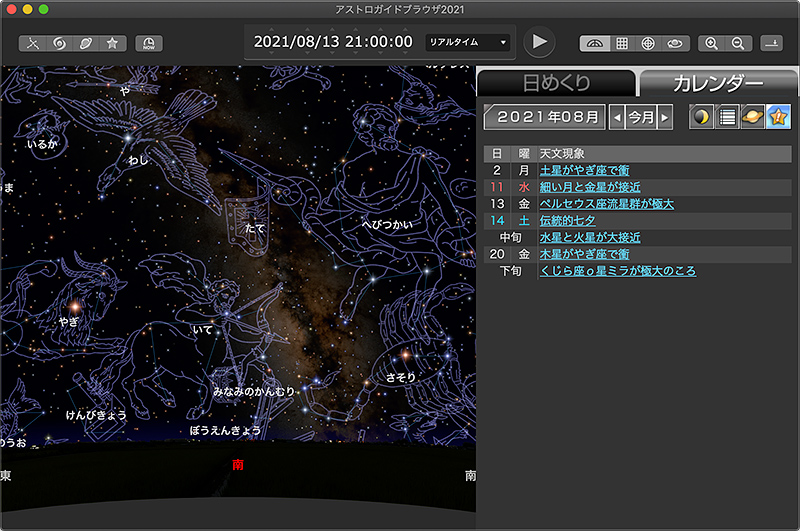
Task: Toggle the star display icon
Action: click(x=112, y=43)
